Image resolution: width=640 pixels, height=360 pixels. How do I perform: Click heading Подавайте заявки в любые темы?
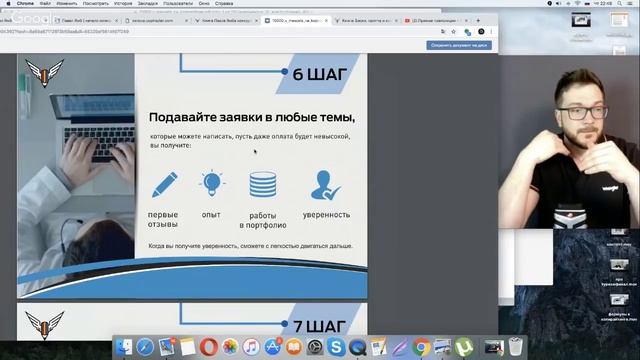252,117
